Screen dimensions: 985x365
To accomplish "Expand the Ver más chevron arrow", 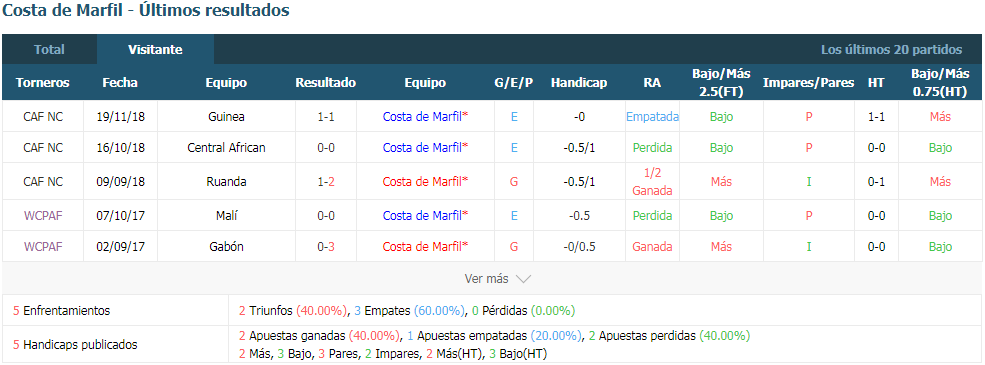I will [523, 279].
